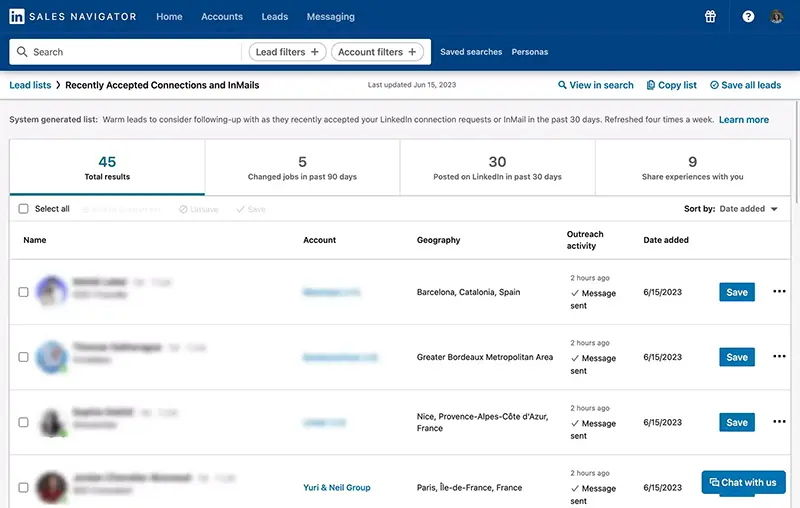The height and width of the screenshot is (508, 800).
Task: Go to Leads in navigation
Action: click(x=275, y=16)
